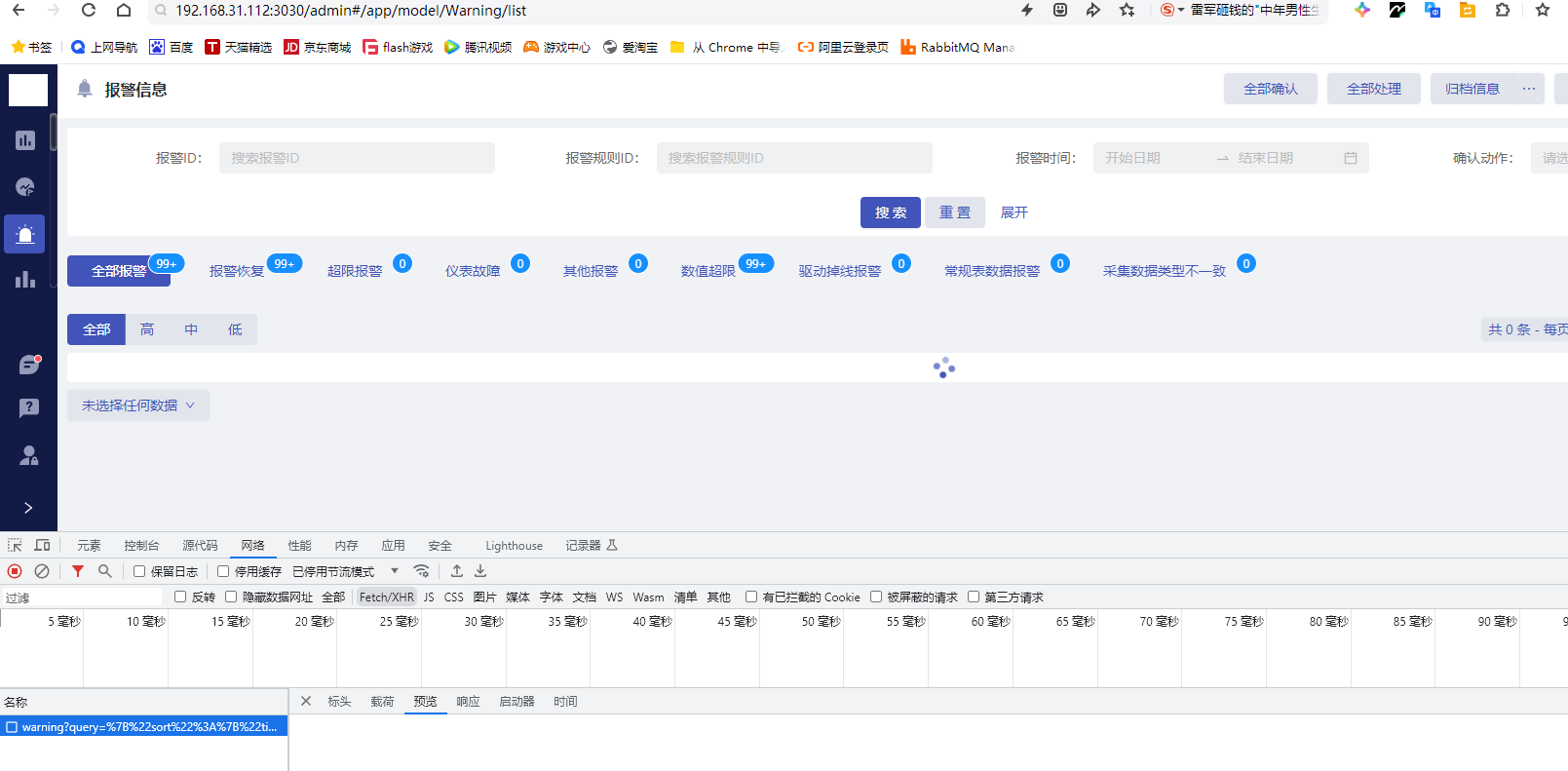This screenshot has width=1568, height=771.
Task: Clear the network log icon
Action: click(x=42, y=571)
